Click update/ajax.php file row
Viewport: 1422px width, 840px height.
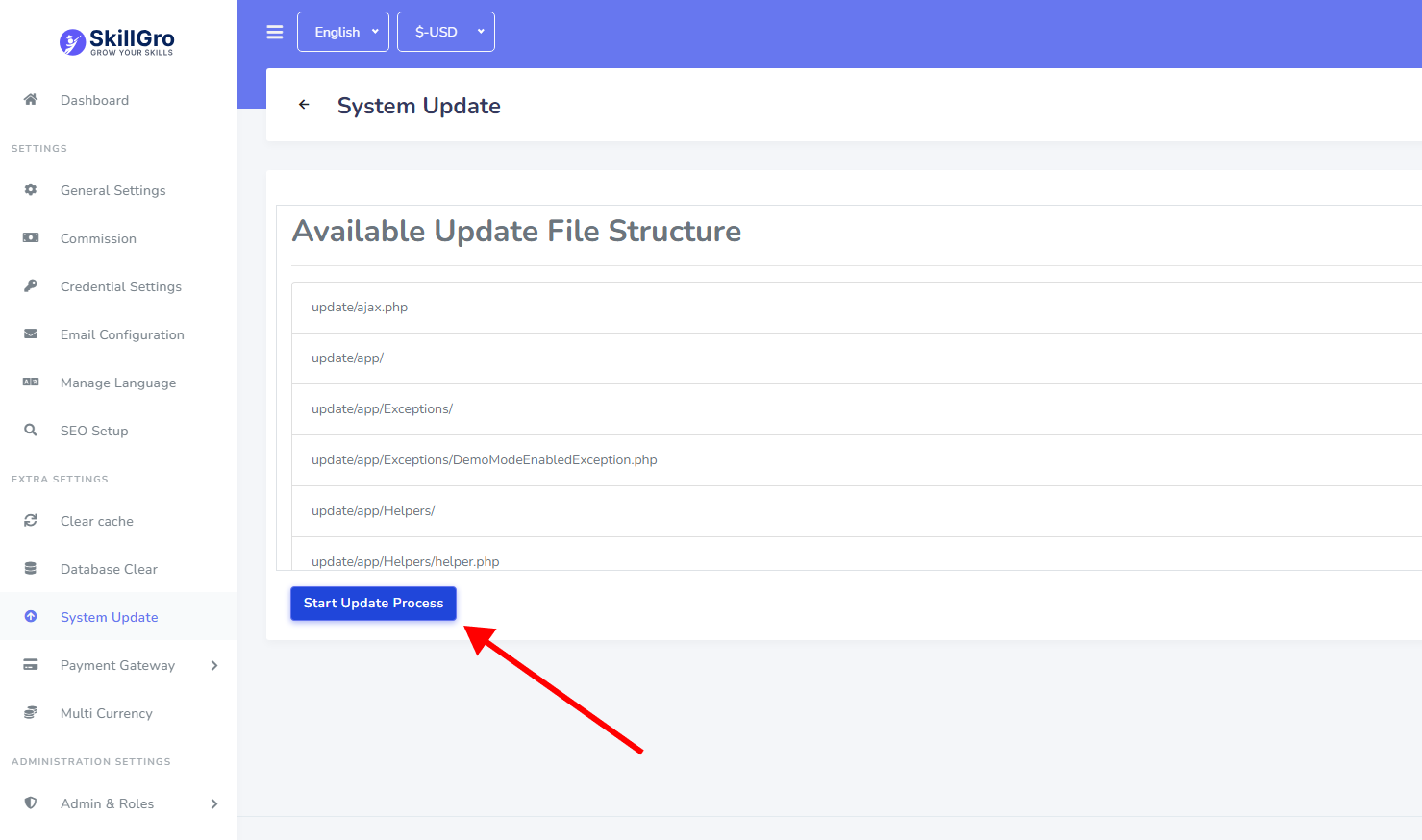857,308
